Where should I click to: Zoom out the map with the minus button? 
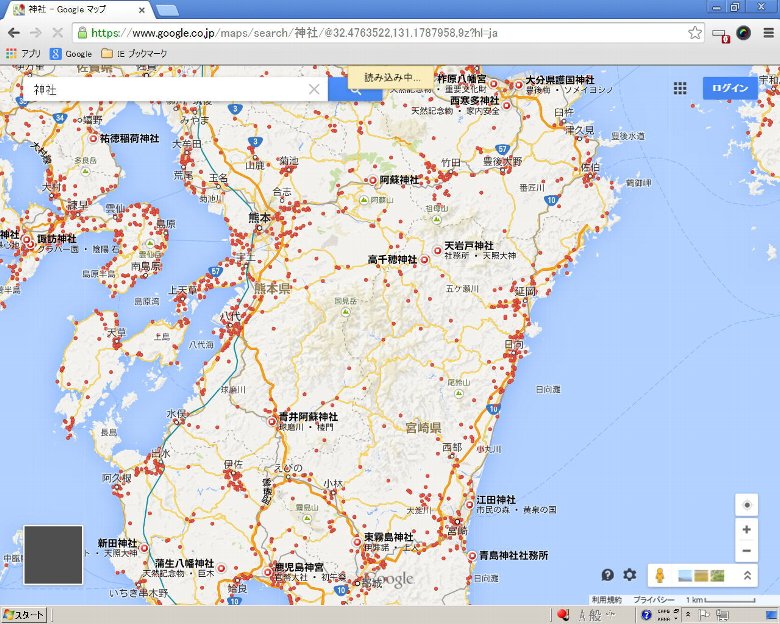[747, 551]
